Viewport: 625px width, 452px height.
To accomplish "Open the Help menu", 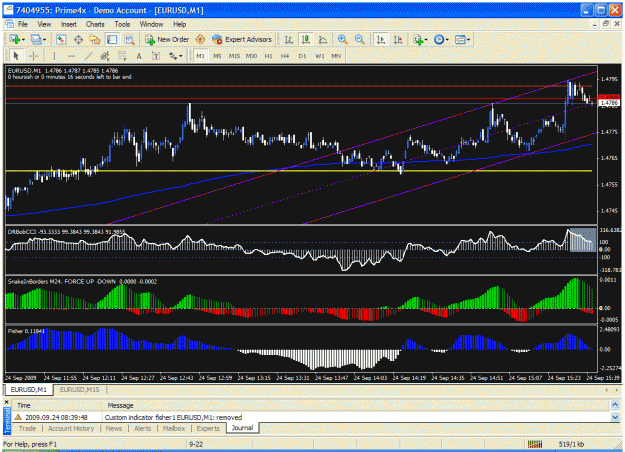I will 179,24.
